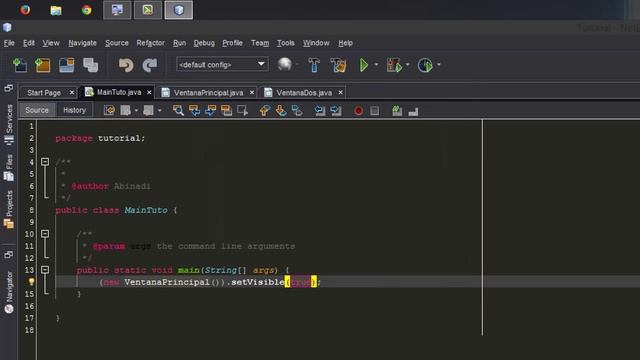
Task: Click red Start Macro Recording icon
Action: click(x=358, y=111)
